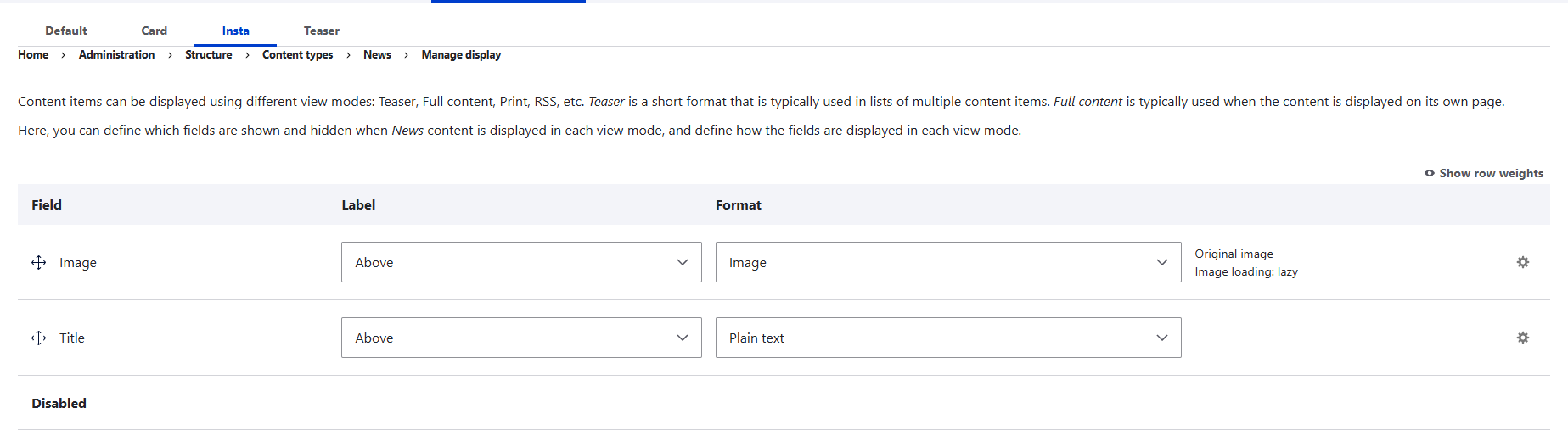Open the Image label dropdown
The width and height of the screenshot is (1568, 447).
click(x=521, y=262)
